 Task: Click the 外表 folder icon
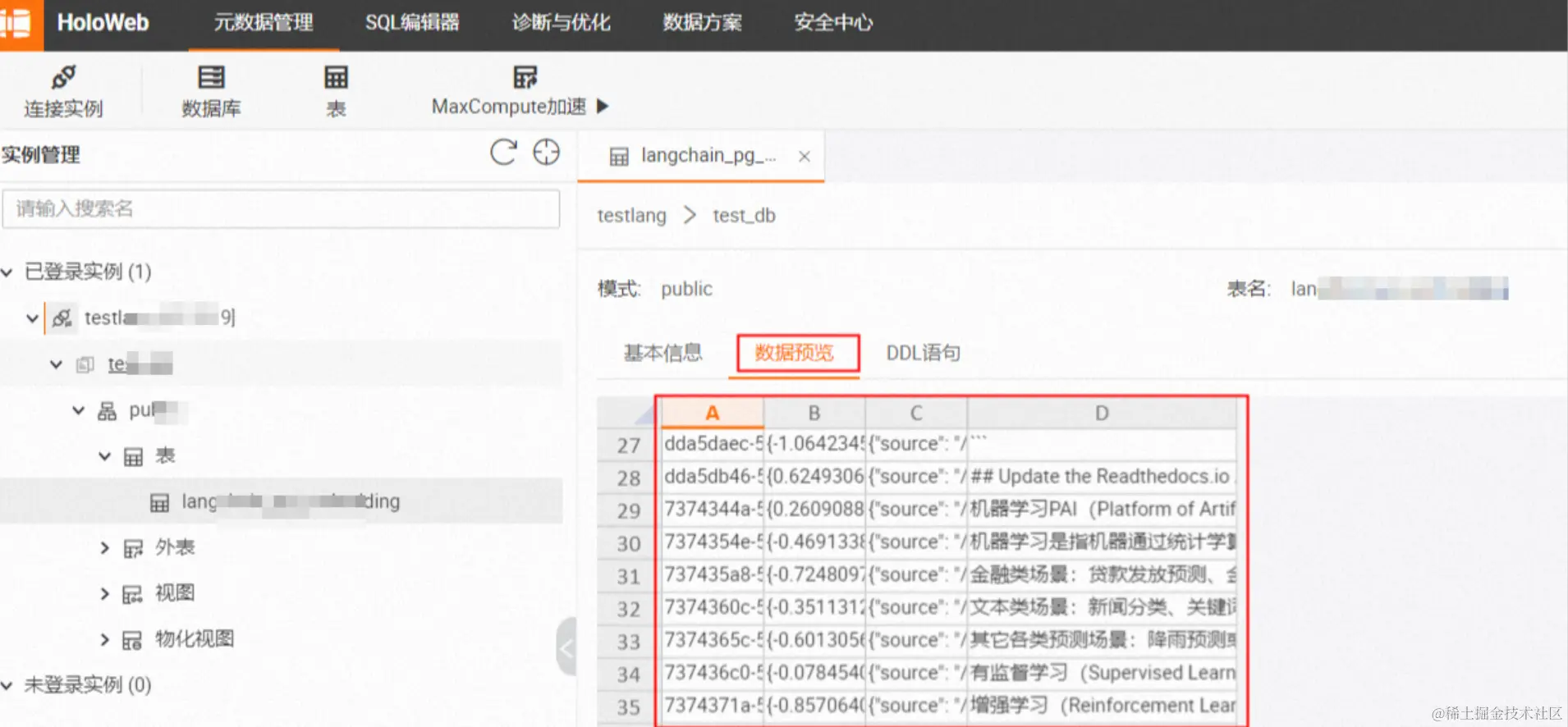(x=133, y=548)
